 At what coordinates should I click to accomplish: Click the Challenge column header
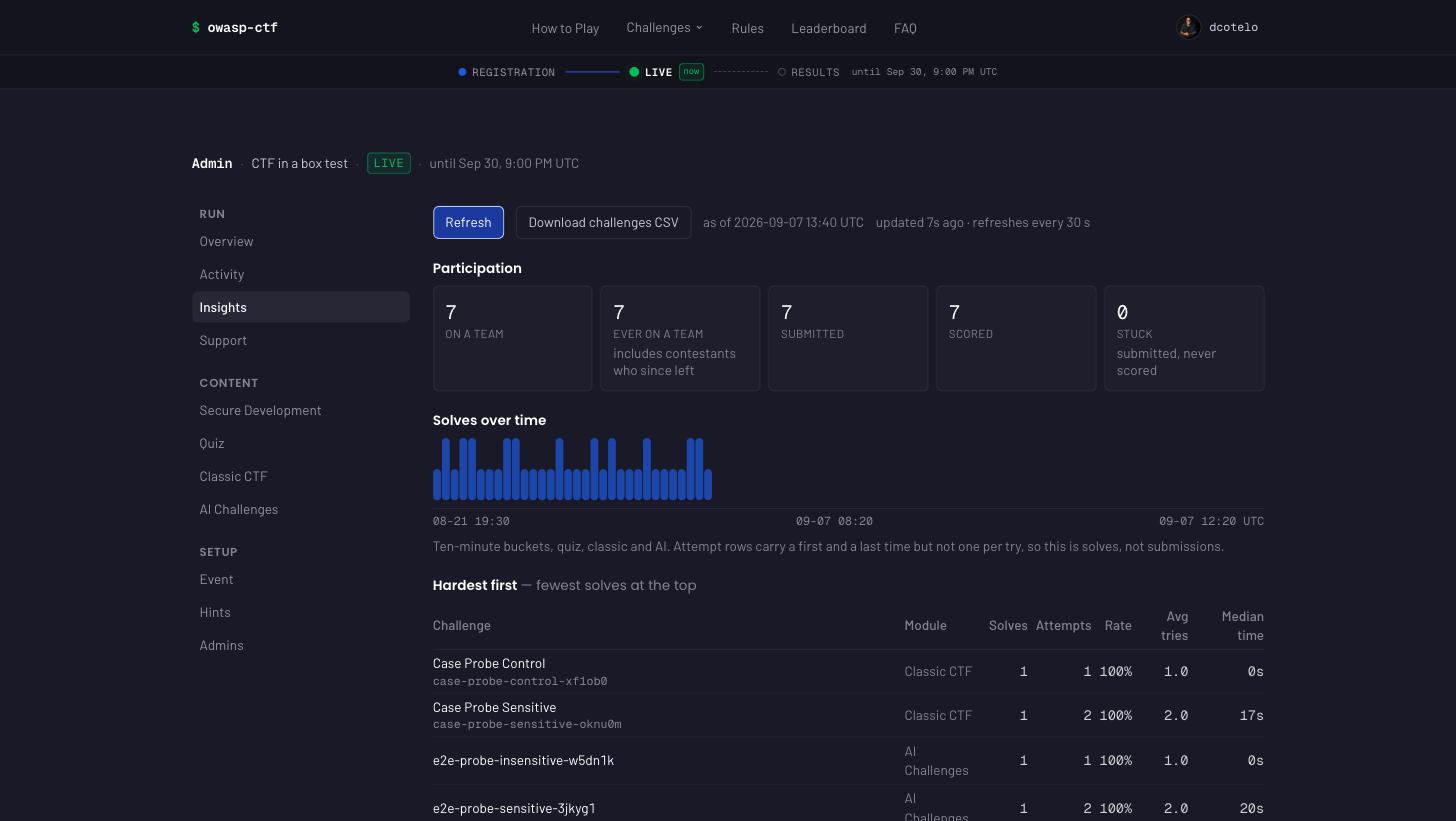coord(461,625)
